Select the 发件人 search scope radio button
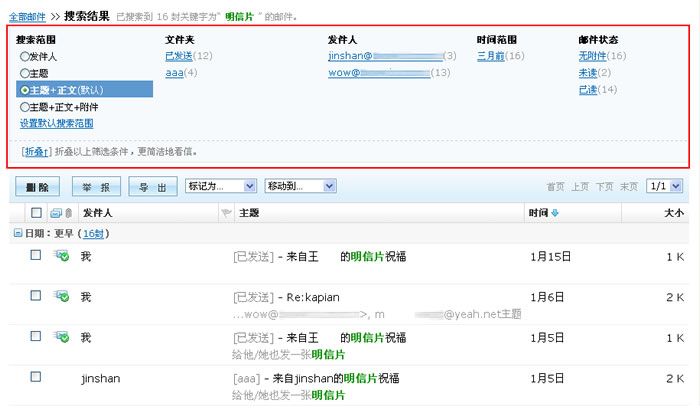Viewport: 700px width, 406px height. click(25, 57)
